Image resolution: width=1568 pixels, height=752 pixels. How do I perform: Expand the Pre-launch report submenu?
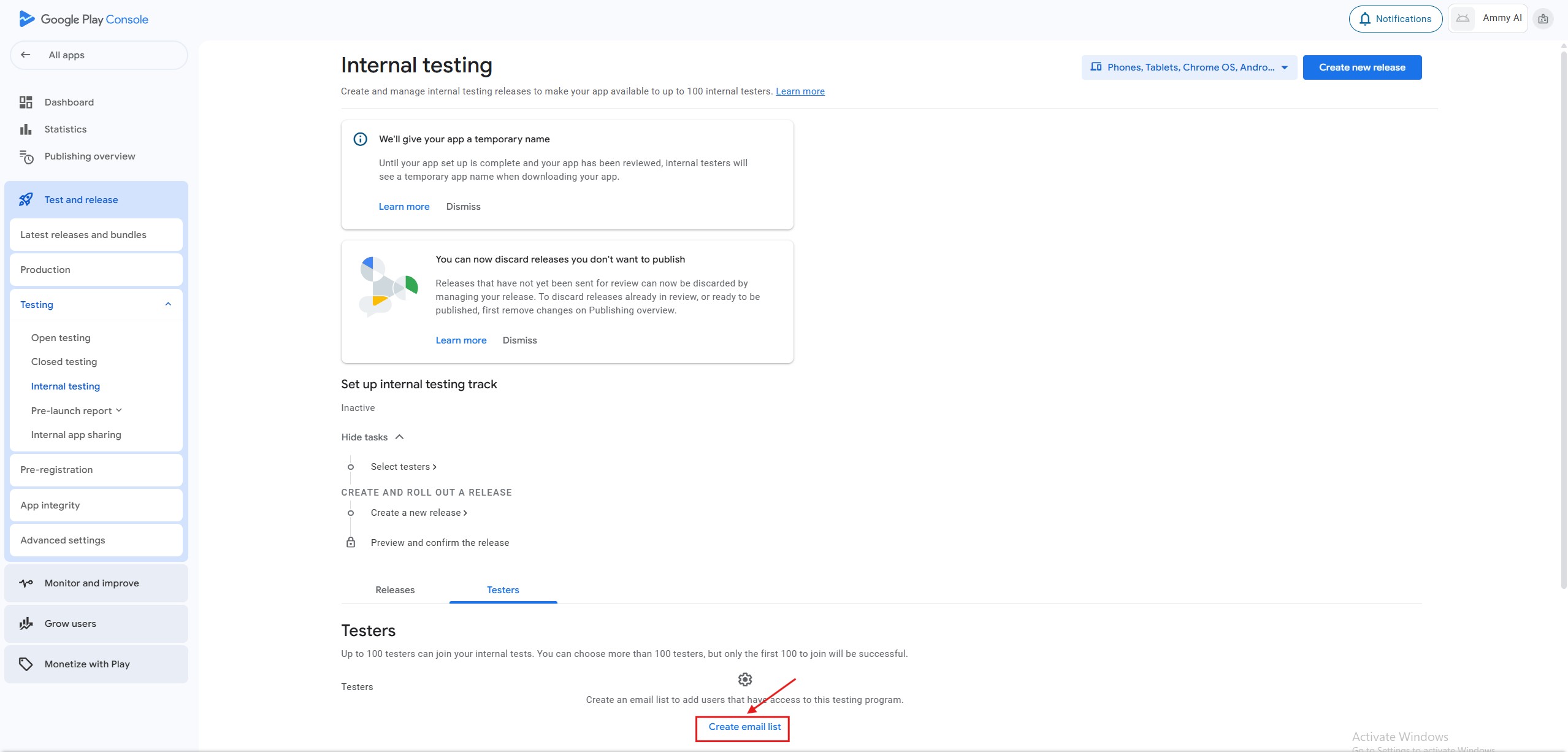[x=119, y=410]
